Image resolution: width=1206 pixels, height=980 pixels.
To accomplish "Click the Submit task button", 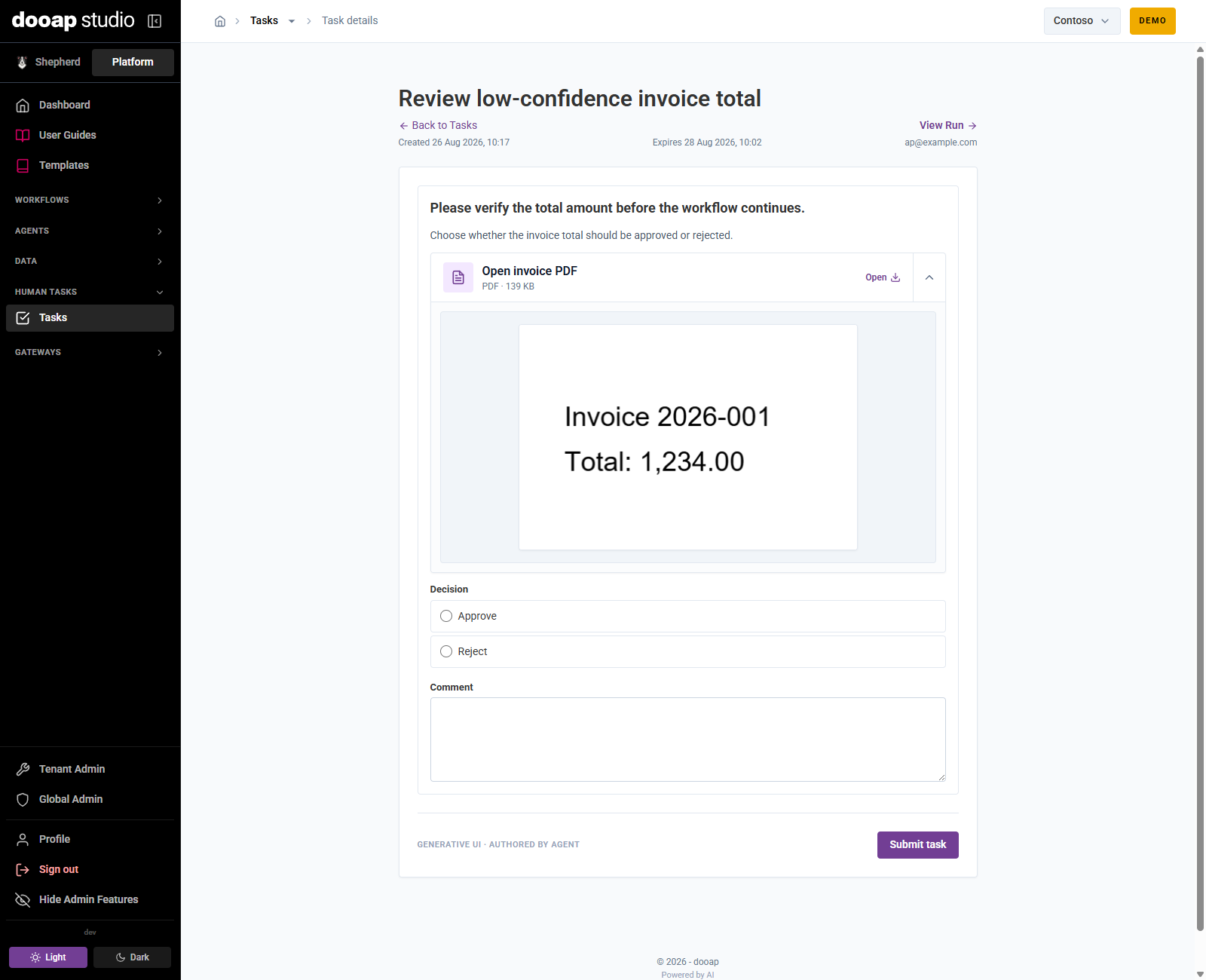I will click(x=918, y=845).
